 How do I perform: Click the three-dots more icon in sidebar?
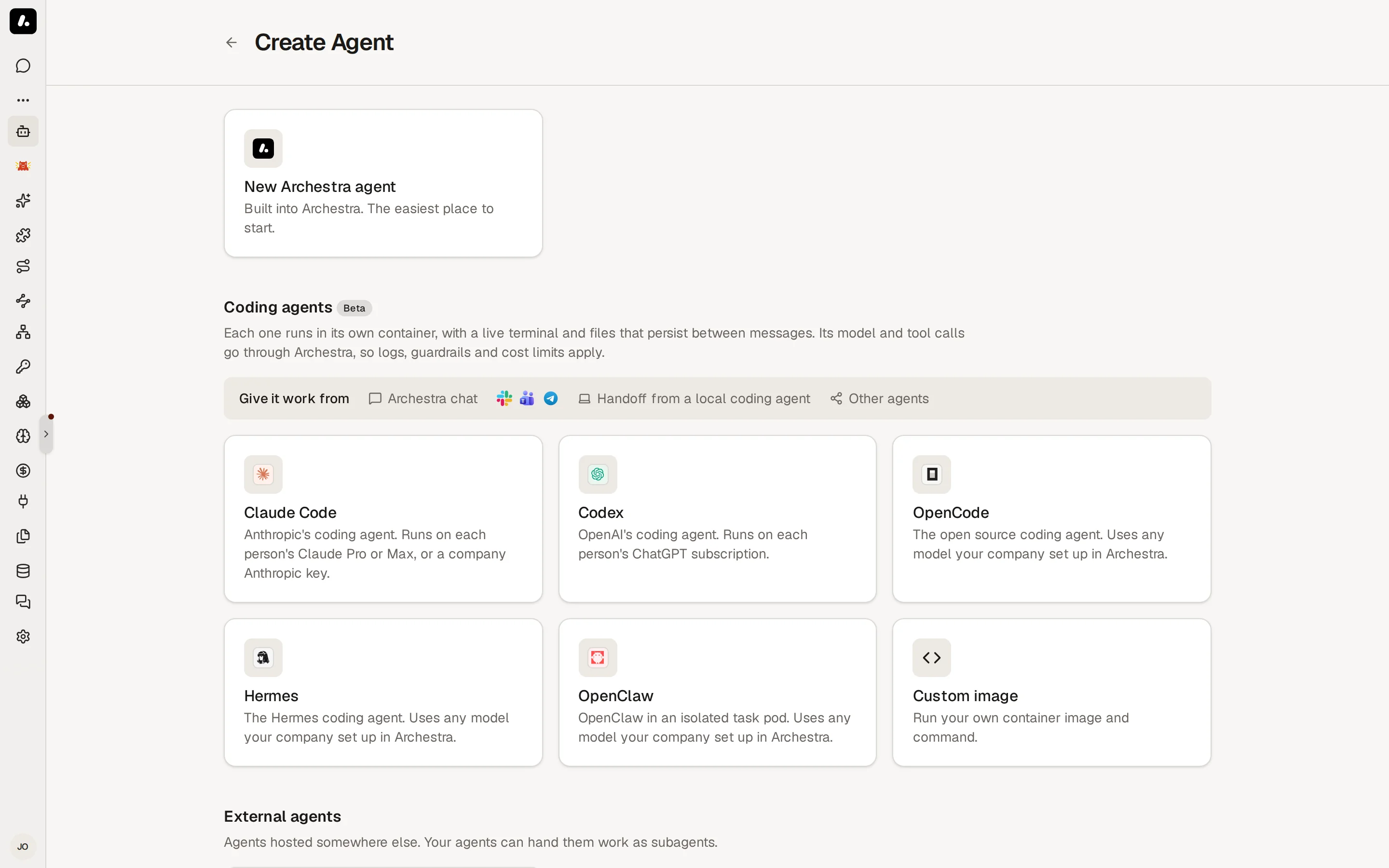click(23, 100)
